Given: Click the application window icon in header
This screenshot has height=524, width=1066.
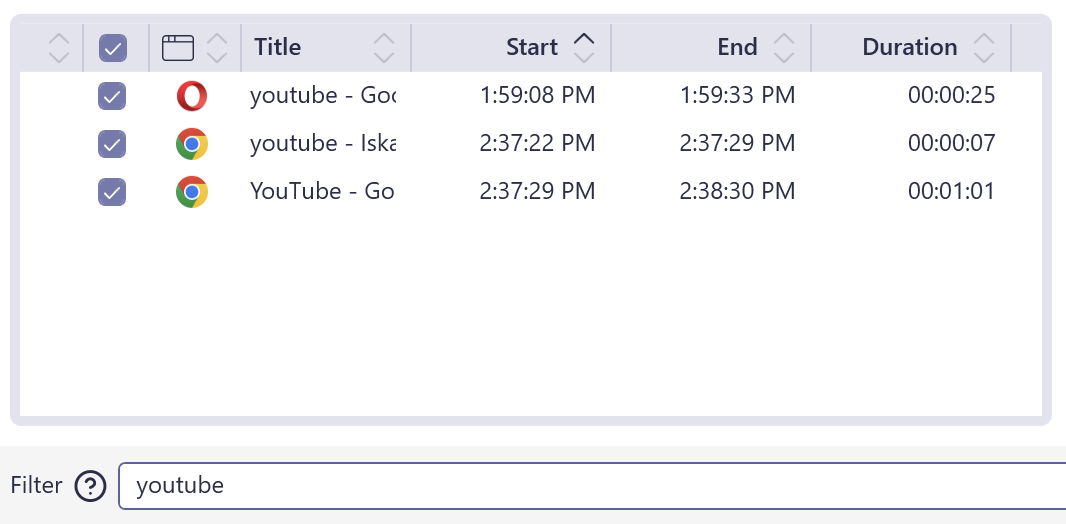Looking at the screenshot, I should click(x=178, y=47).
